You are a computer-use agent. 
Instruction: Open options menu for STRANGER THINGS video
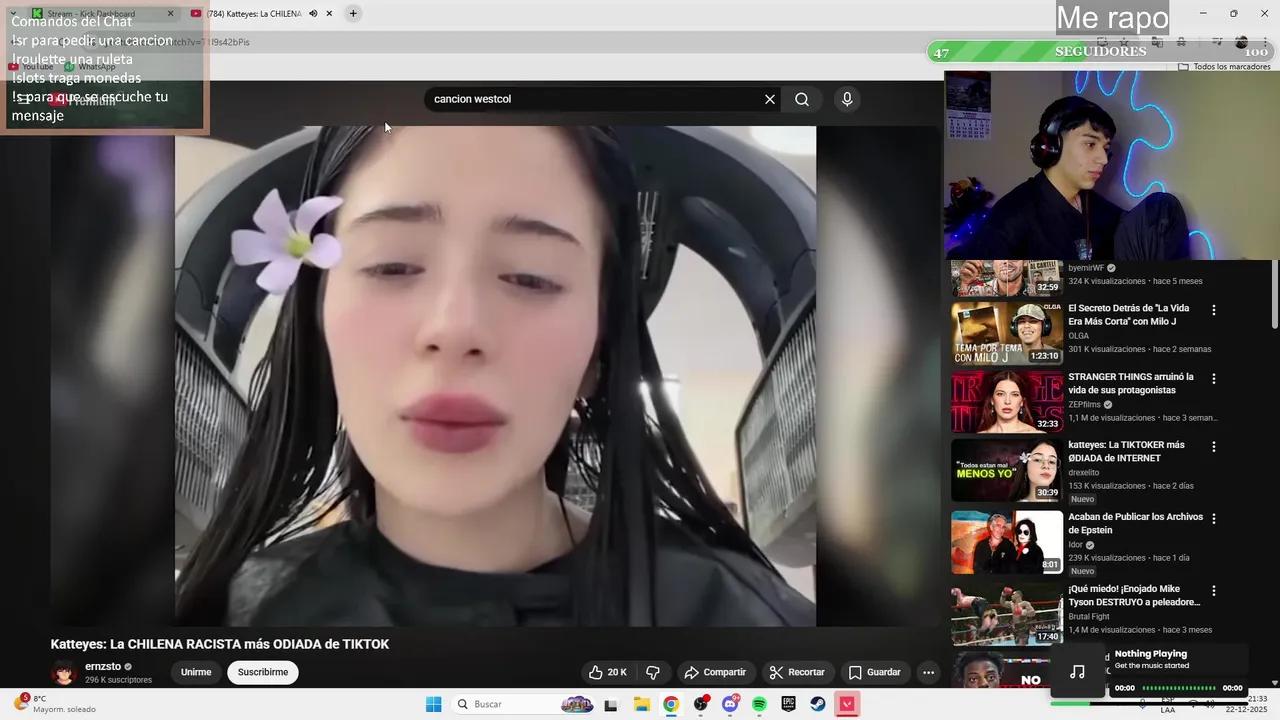point(1214,379)
